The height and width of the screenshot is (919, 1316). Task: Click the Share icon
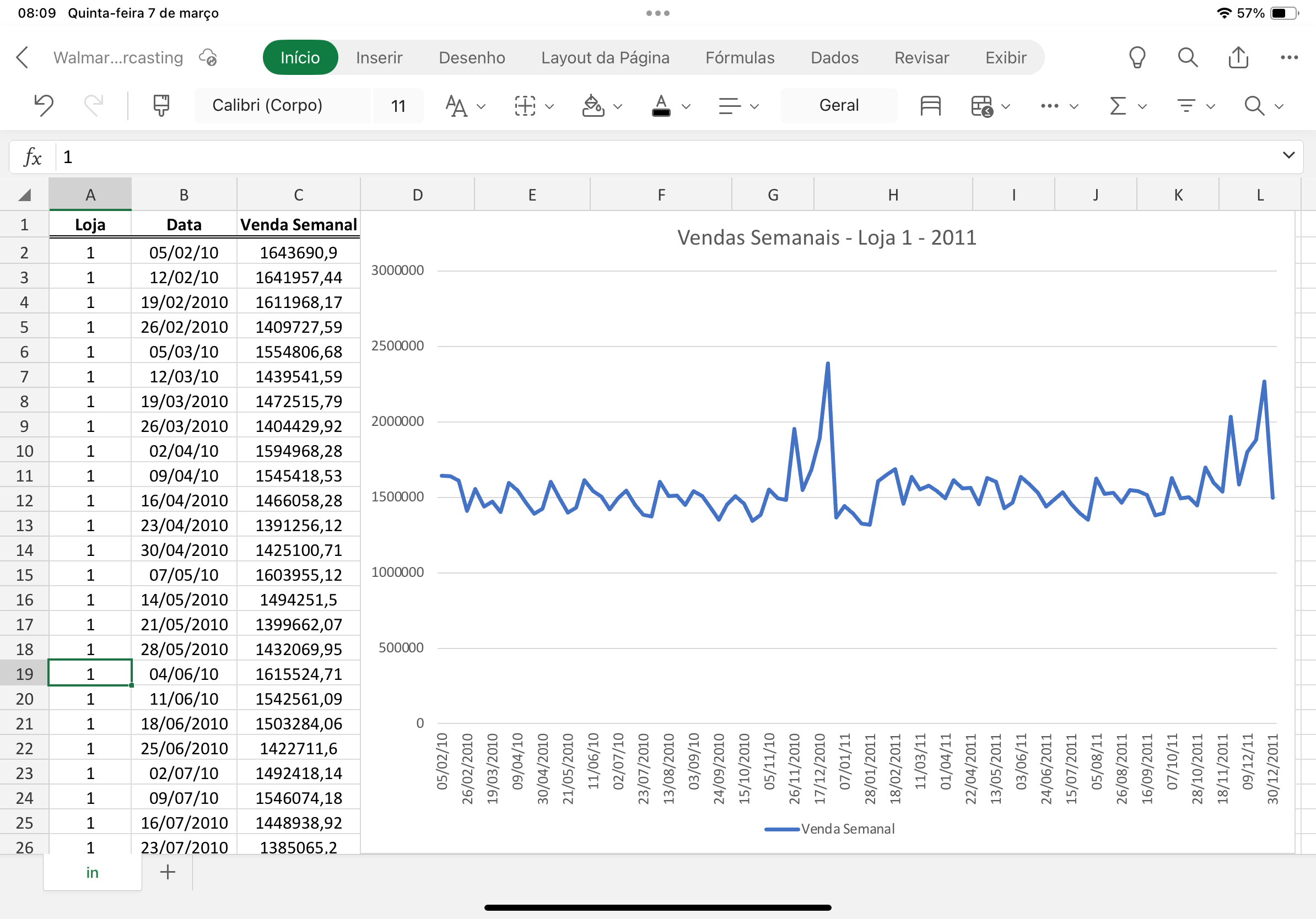tap(1239, 57)
